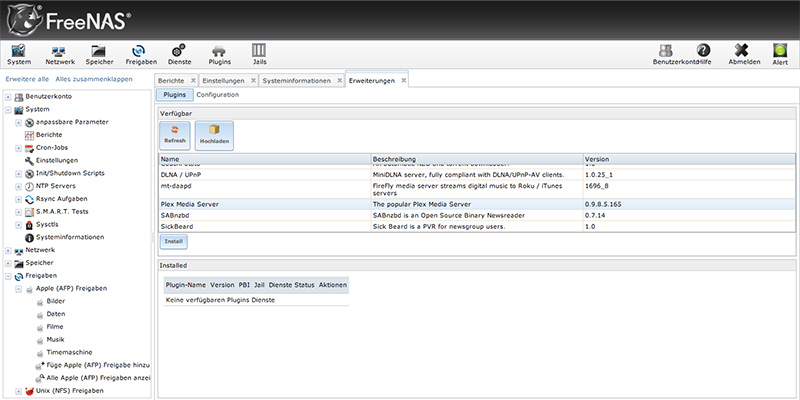Expand Init/Shutdown Scripts node
The height and width of the screenshot is (400, 800).
(18, 173)
